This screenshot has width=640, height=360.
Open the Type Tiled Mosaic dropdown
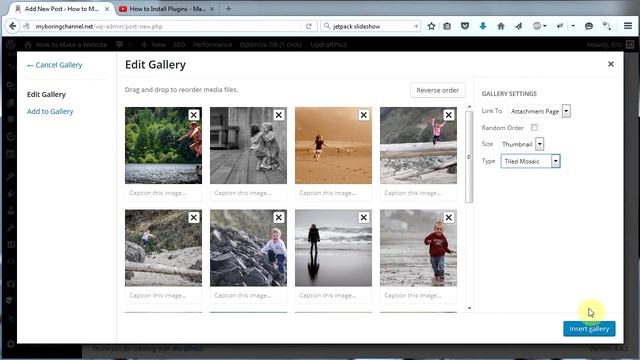point(531,161)
